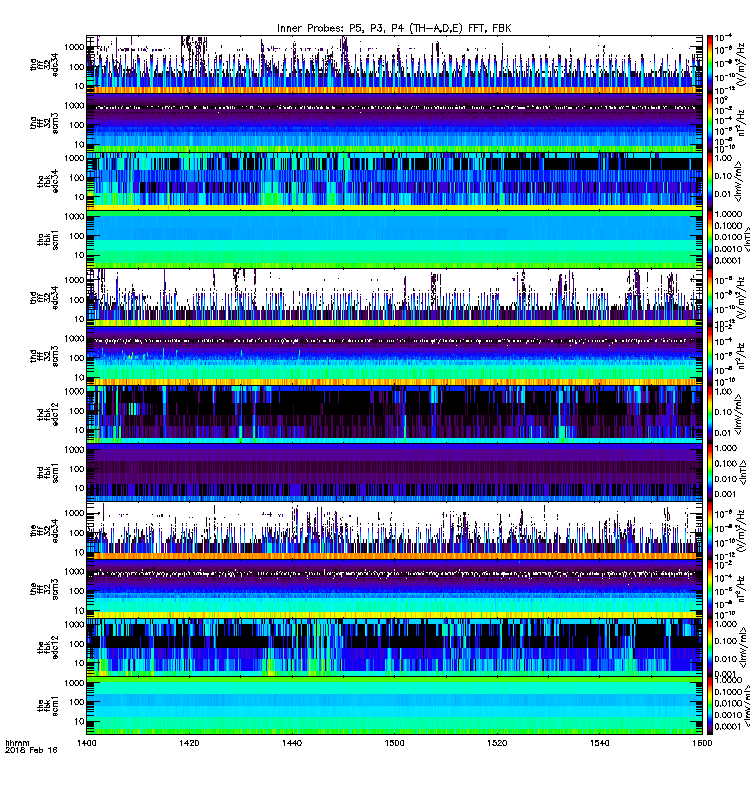The image size is (750, 800).
Task: Click the '1500' time axis label
Action: (394, 743)
